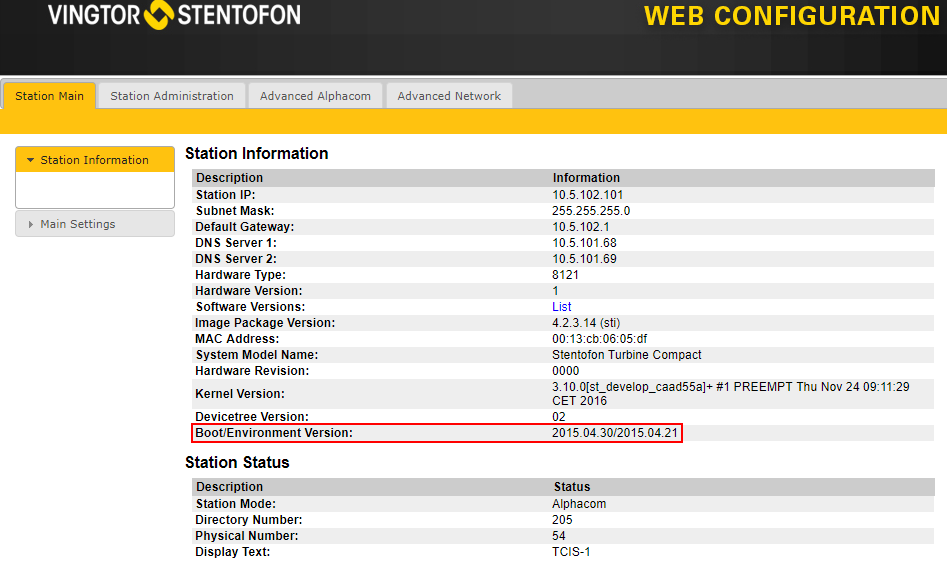Click the Hardware Version value 1
This screenshot has height=568, width=947.
coord(556,291)
